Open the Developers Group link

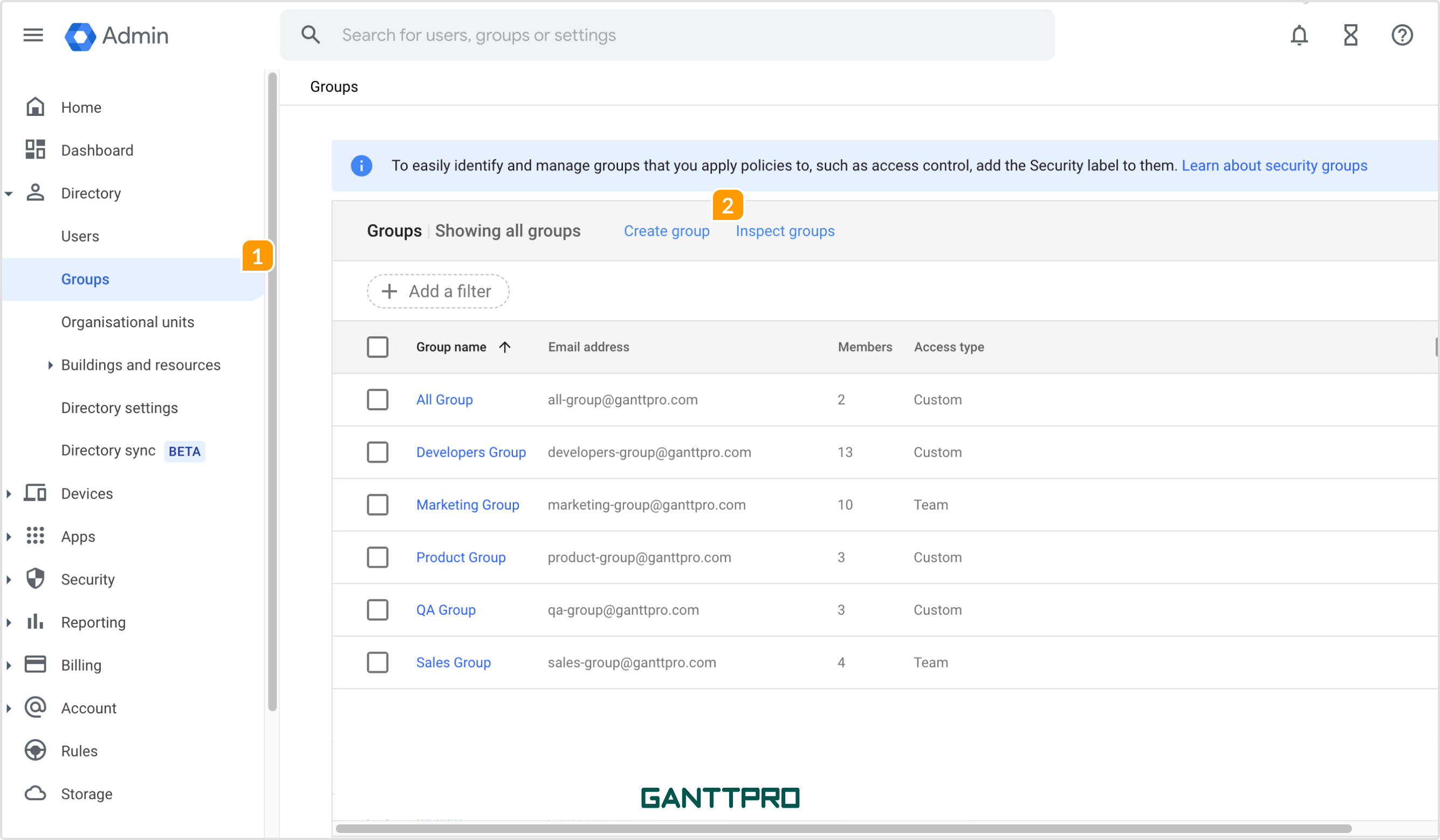[471, 452]
